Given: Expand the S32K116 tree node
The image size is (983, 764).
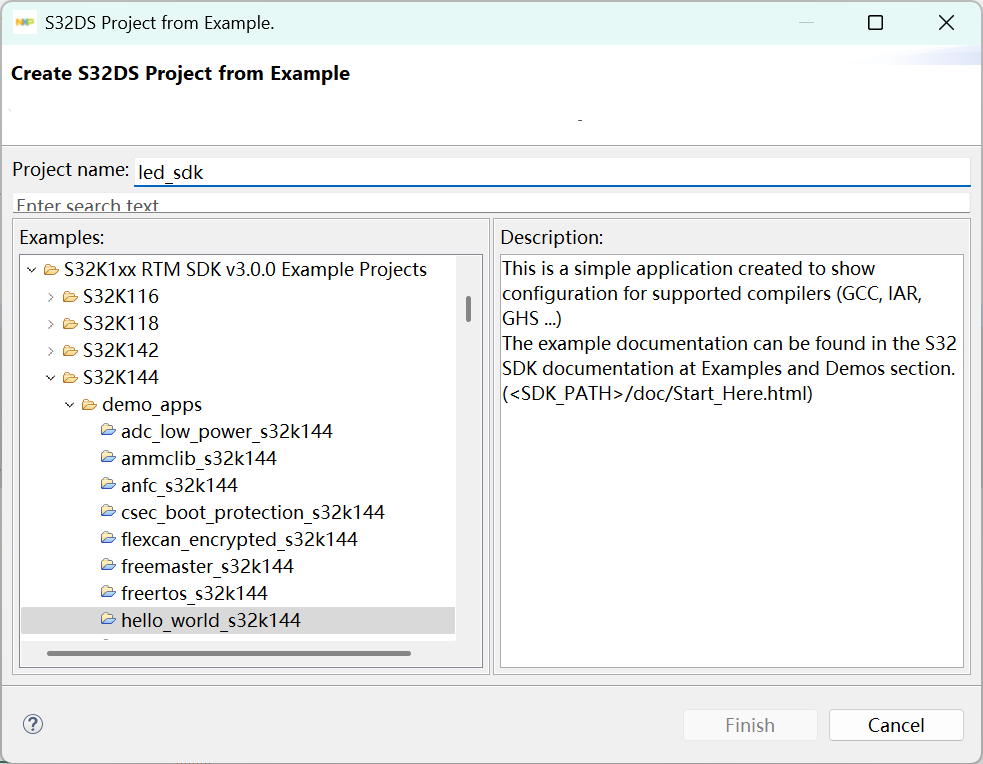Looking at the screenshot, I should 51,297.
